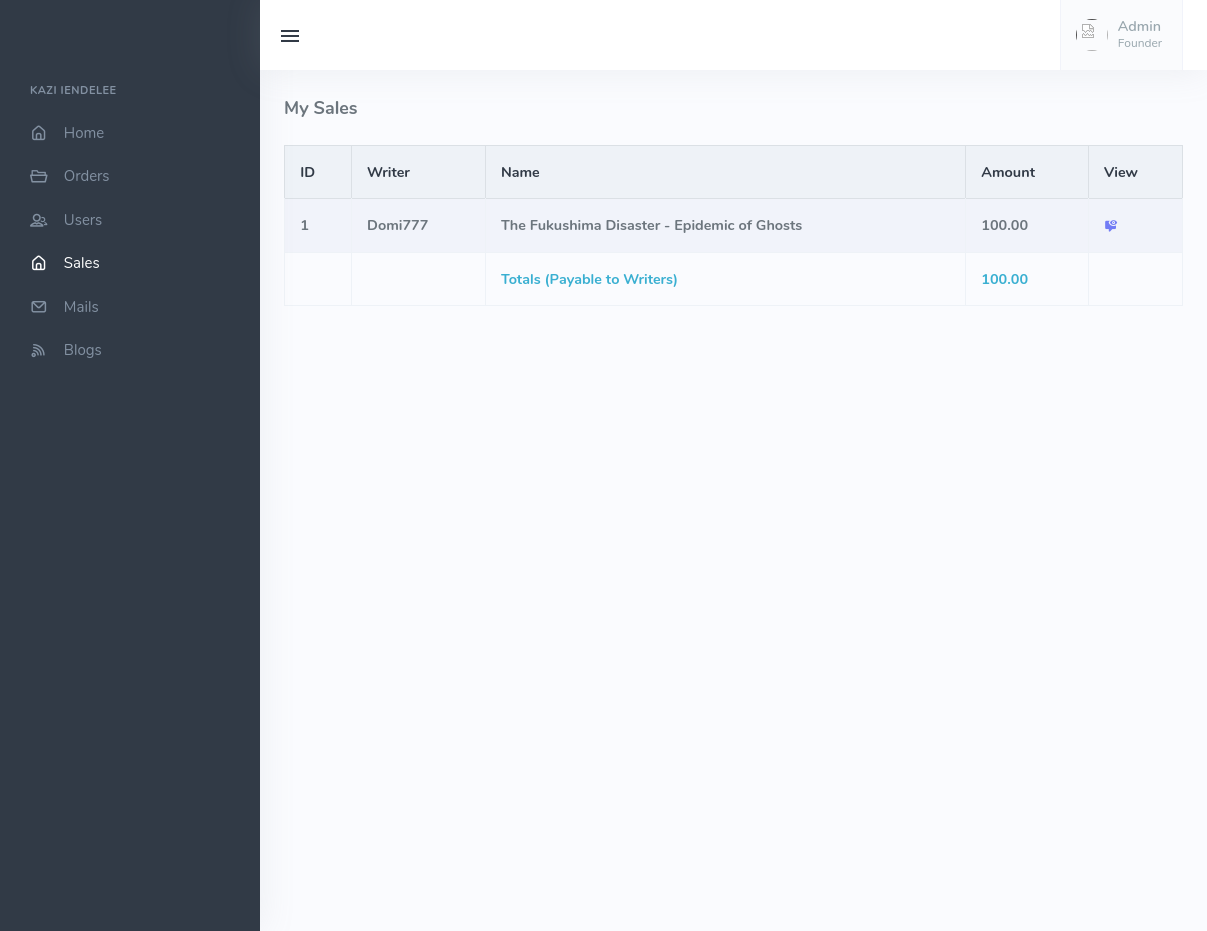
Task: Click the Mails envelope icon
Action: click(39, 307)
